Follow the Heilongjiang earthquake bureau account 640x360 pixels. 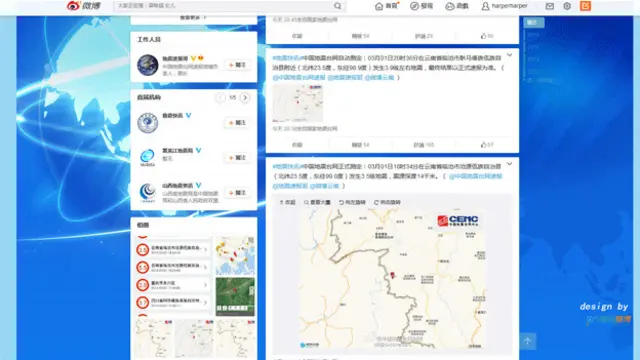[x=237, y=158]
